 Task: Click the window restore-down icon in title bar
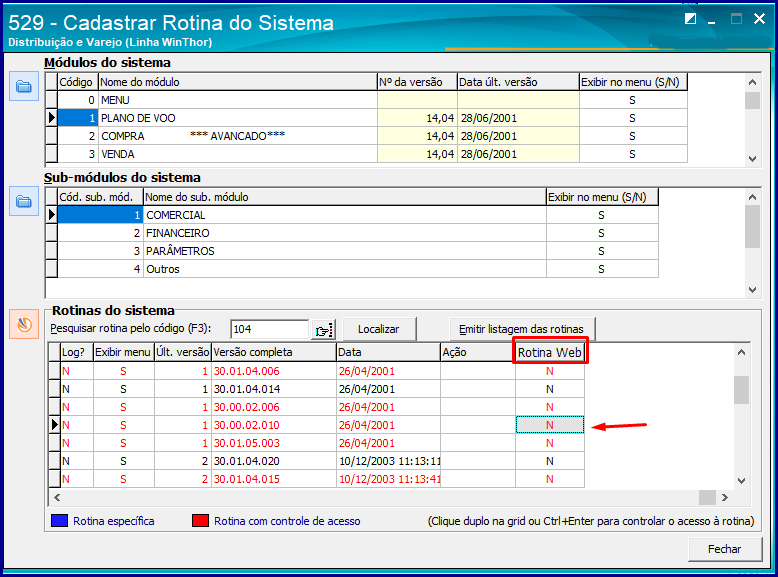690,19
